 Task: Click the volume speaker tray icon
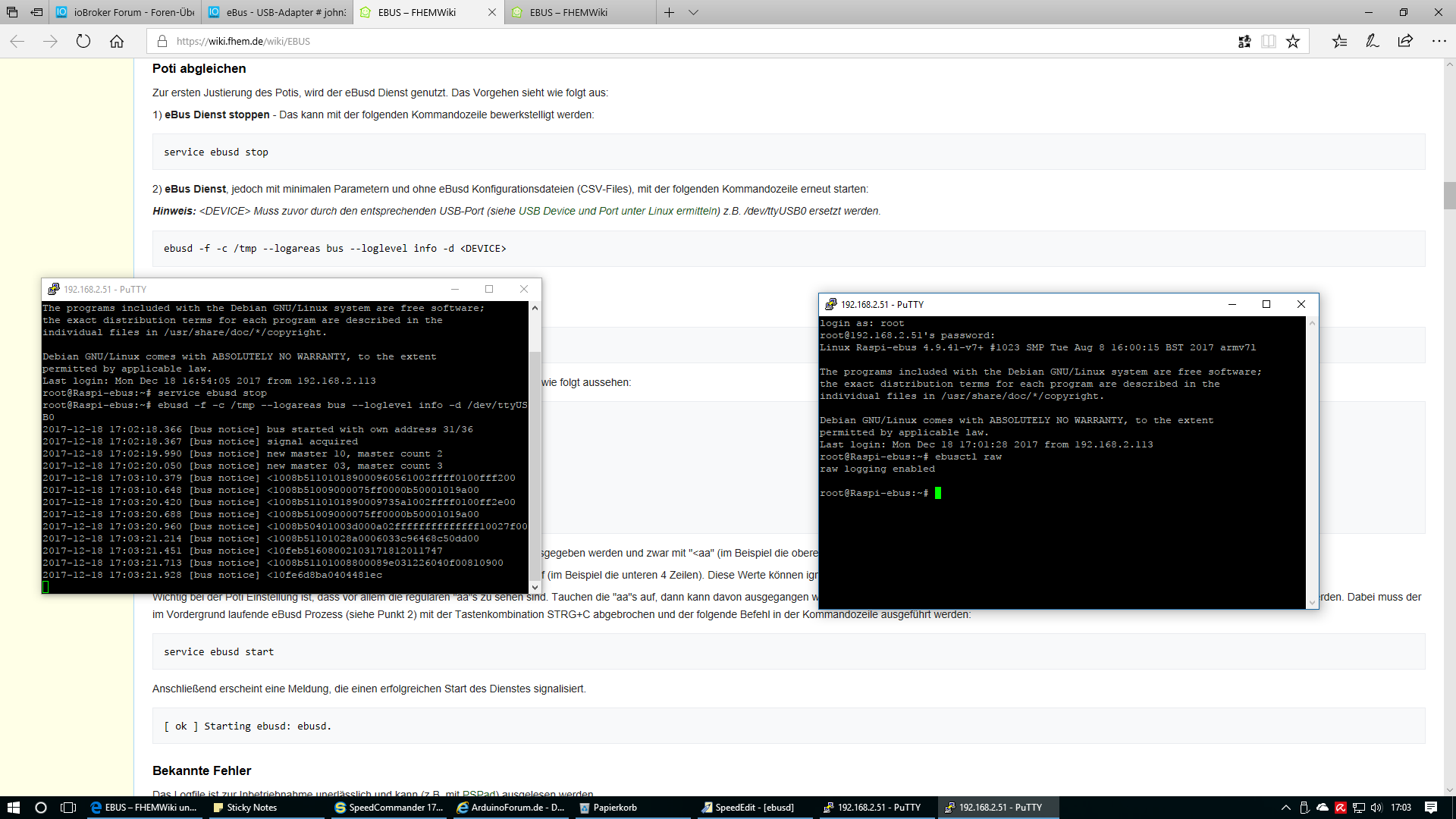1376,808
